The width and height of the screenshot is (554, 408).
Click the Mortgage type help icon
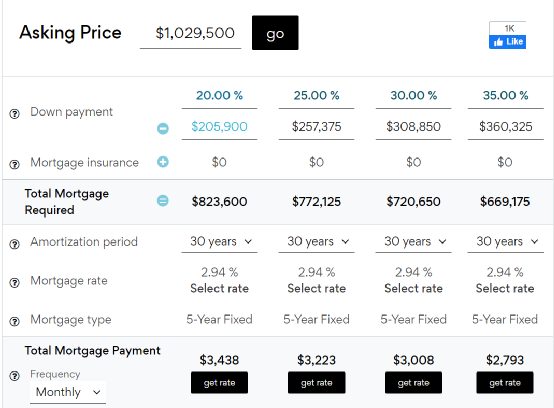pos(14,321)
